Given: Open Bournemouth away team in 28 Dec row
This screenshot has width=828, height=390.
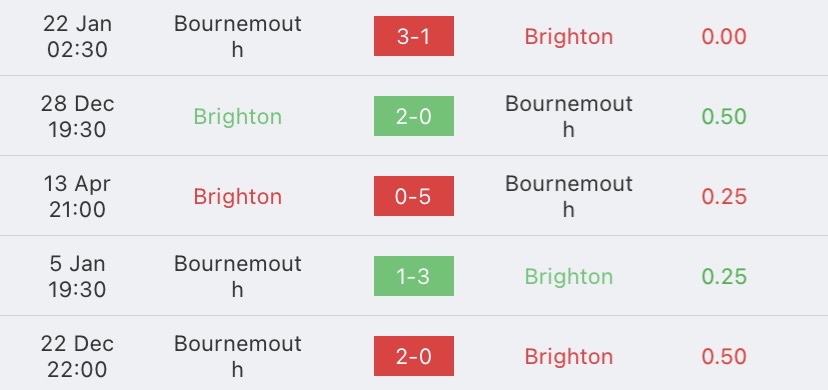Looking at the screenshot, I should [x=569, y=117].
